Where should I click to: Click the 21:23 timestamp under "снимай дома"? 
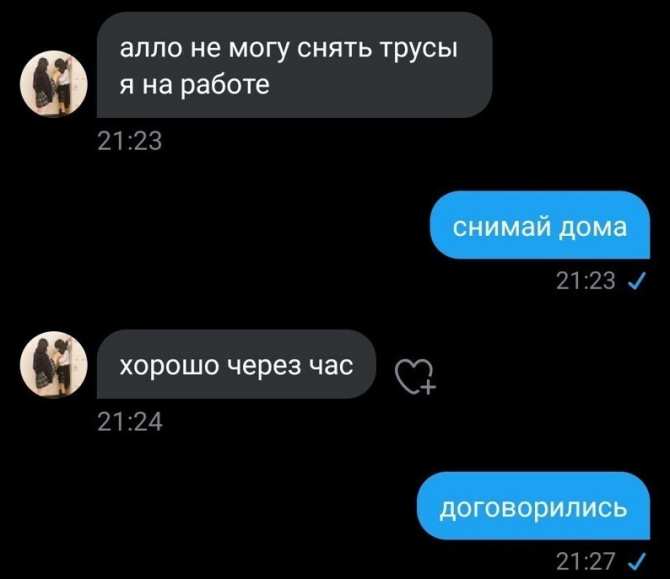[x=585, y=281]
